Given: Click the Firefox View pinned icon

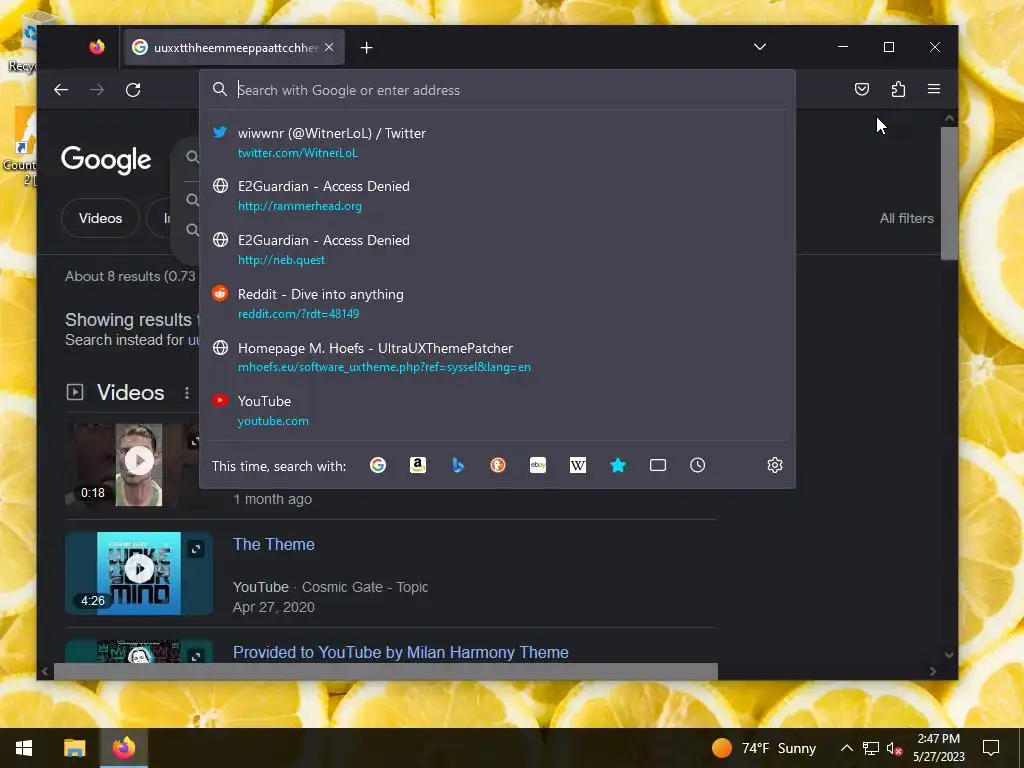Looking at the screenshot, I should click(x=97, y=47).
